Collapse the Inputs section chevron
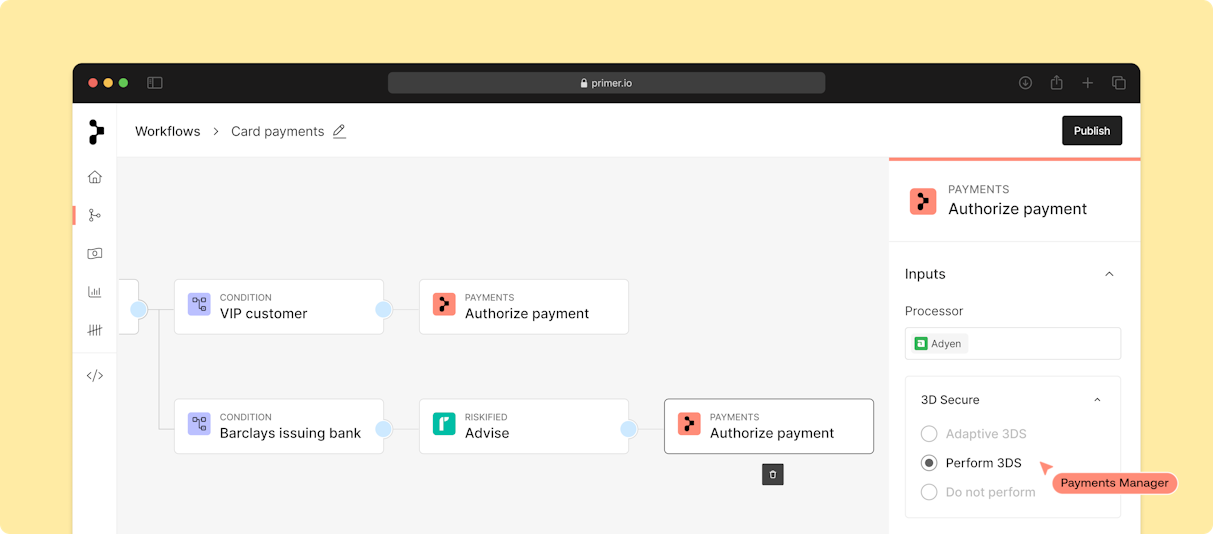 point(1109,274)
